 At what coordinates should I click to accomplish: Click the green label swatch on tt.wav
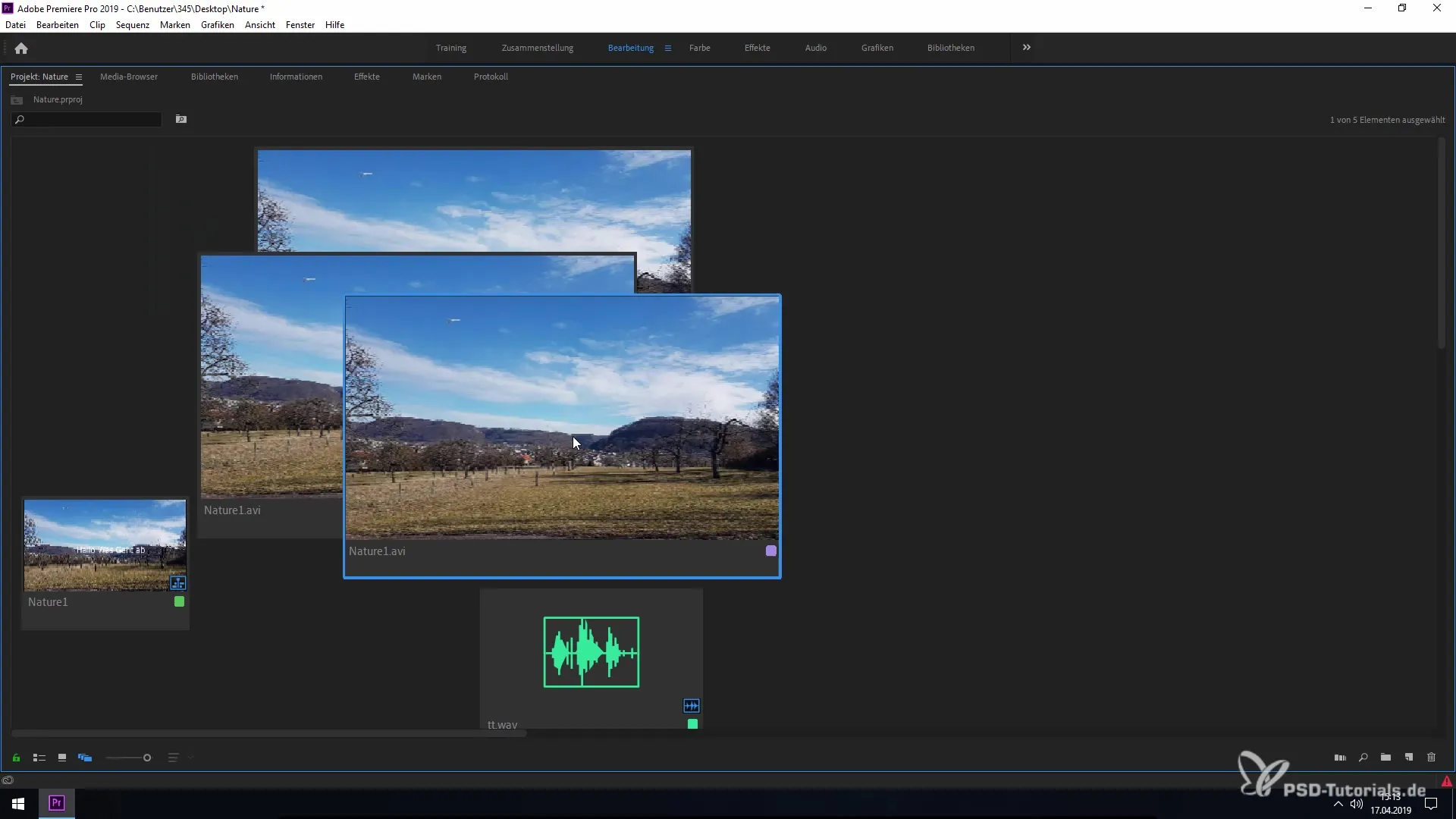click(692, 724)
